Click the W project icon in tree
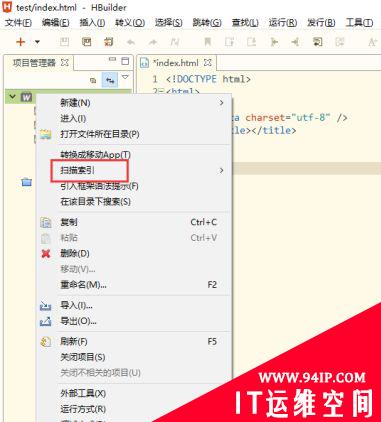Screen dimensions: 381x422 click(26, 97)
